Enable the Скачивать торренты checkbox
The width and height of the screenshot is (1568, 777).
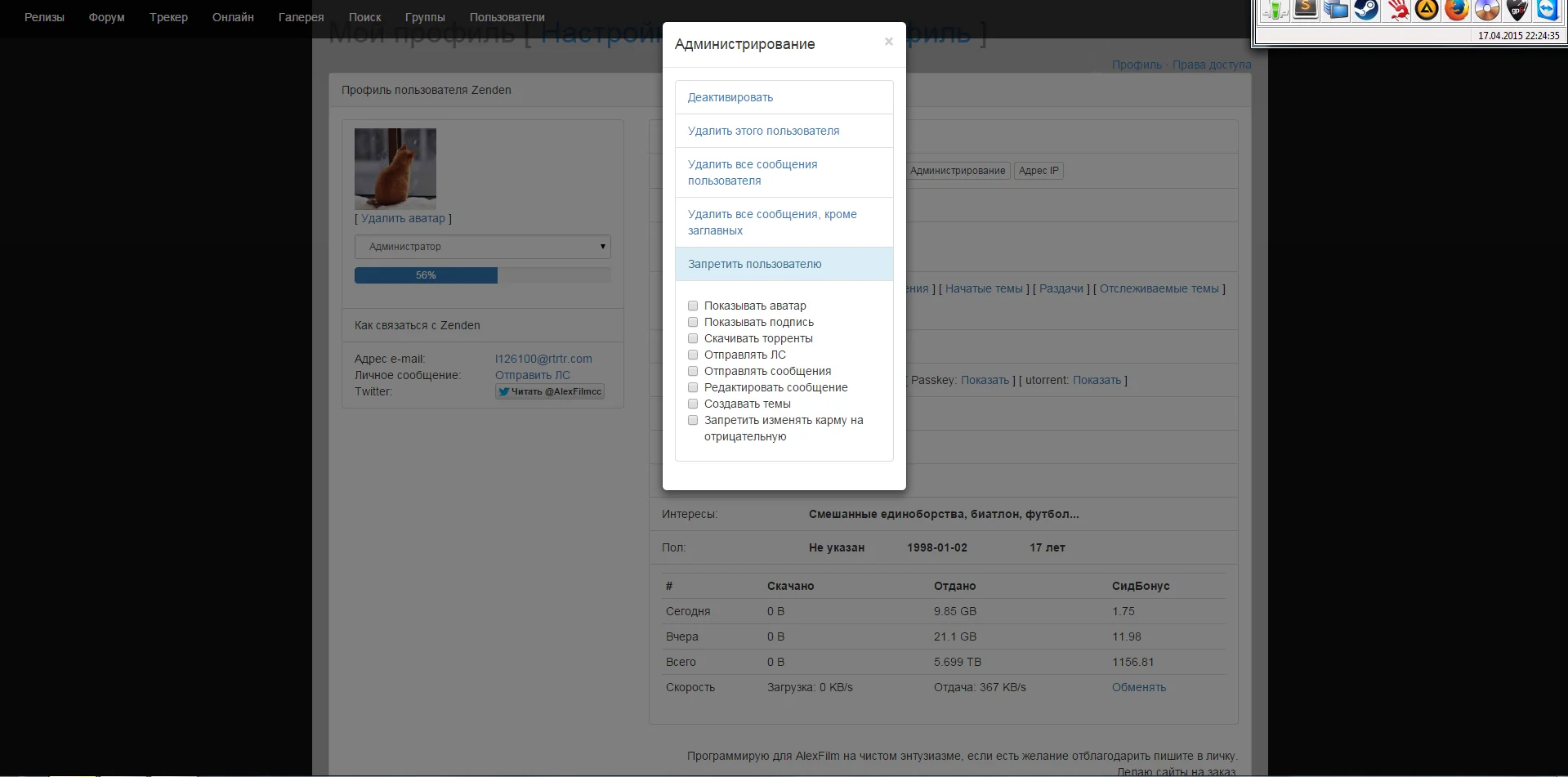pyautogui.click(x=693, y=338)
